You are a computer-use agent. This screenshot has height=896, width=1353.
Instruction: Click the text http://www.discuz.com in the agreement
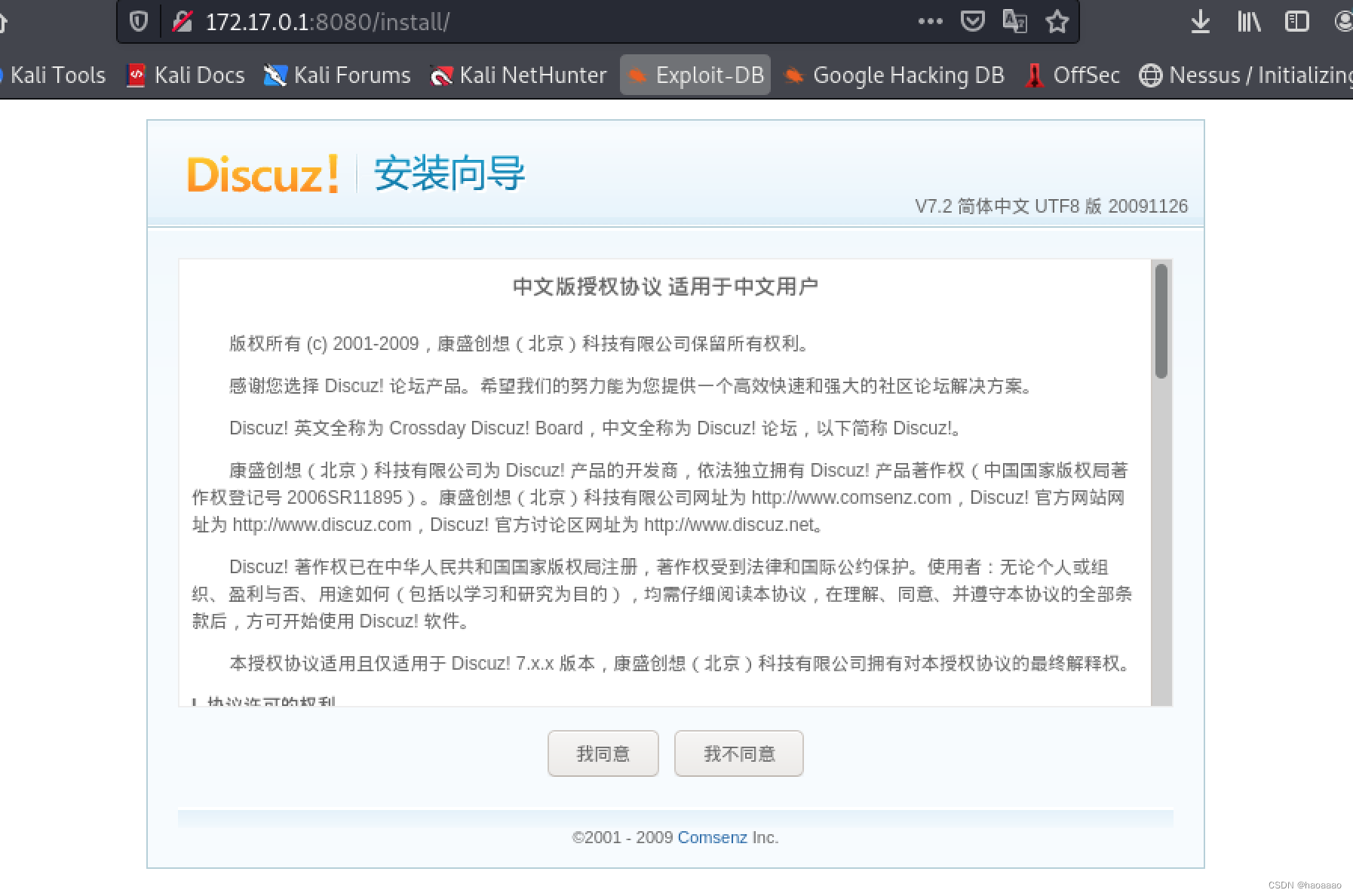(x=322, y=525)
